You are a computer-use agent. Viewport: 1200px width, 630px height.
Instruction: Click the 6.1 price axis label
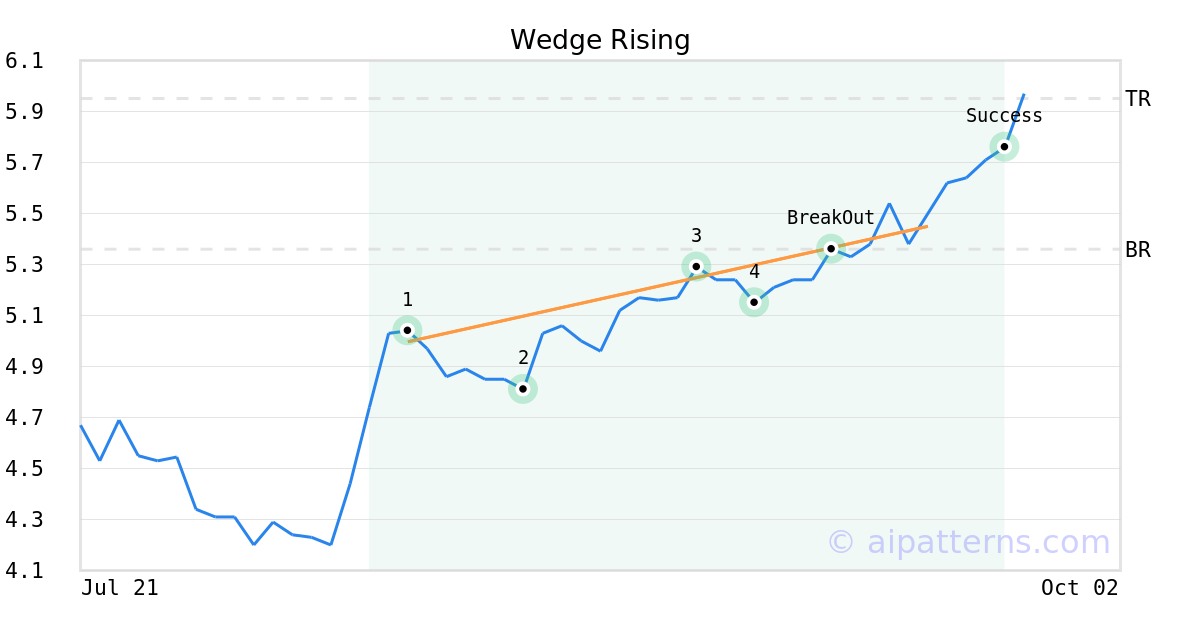24,61
